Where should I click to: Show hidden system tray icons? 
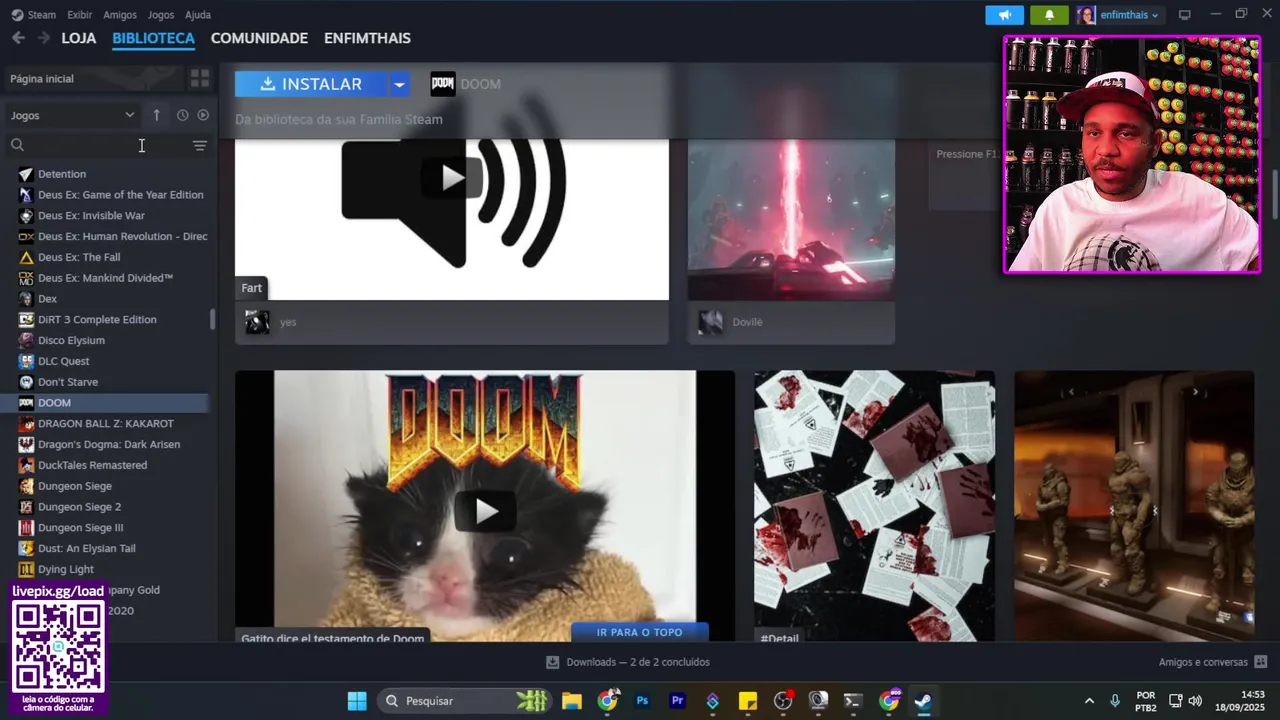coord(1089,701)
